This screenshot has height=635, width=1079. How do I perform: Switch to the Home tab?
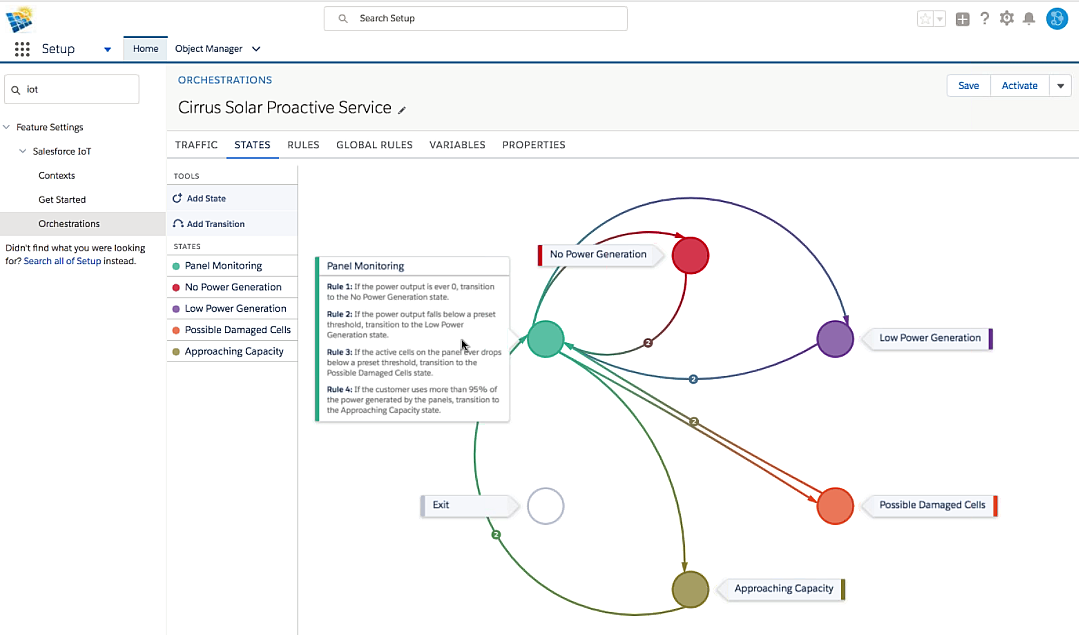[x=145, y=49]
